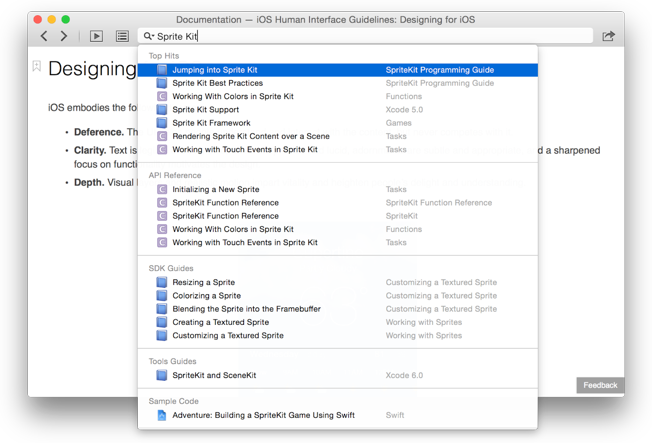652x443 pixels.
Task: Open the first SpriteKit Function Reference result
Action: point(338,203)
